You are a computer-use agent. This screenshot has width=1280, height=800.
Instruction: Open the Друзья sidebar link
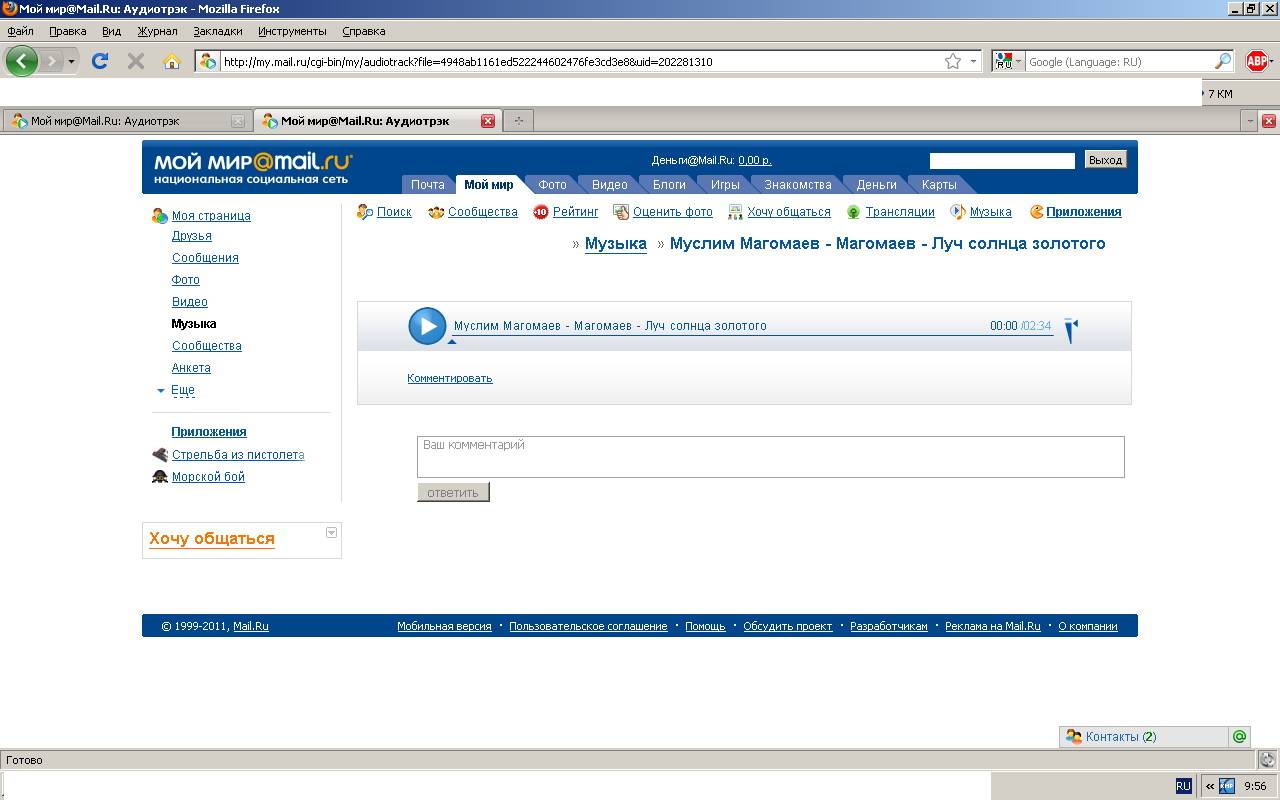pyautogui.click(x=192, y=236)
